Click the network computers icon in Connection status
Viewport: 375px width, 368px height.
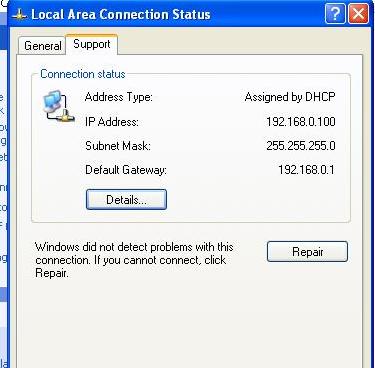[x=59, y=106]
